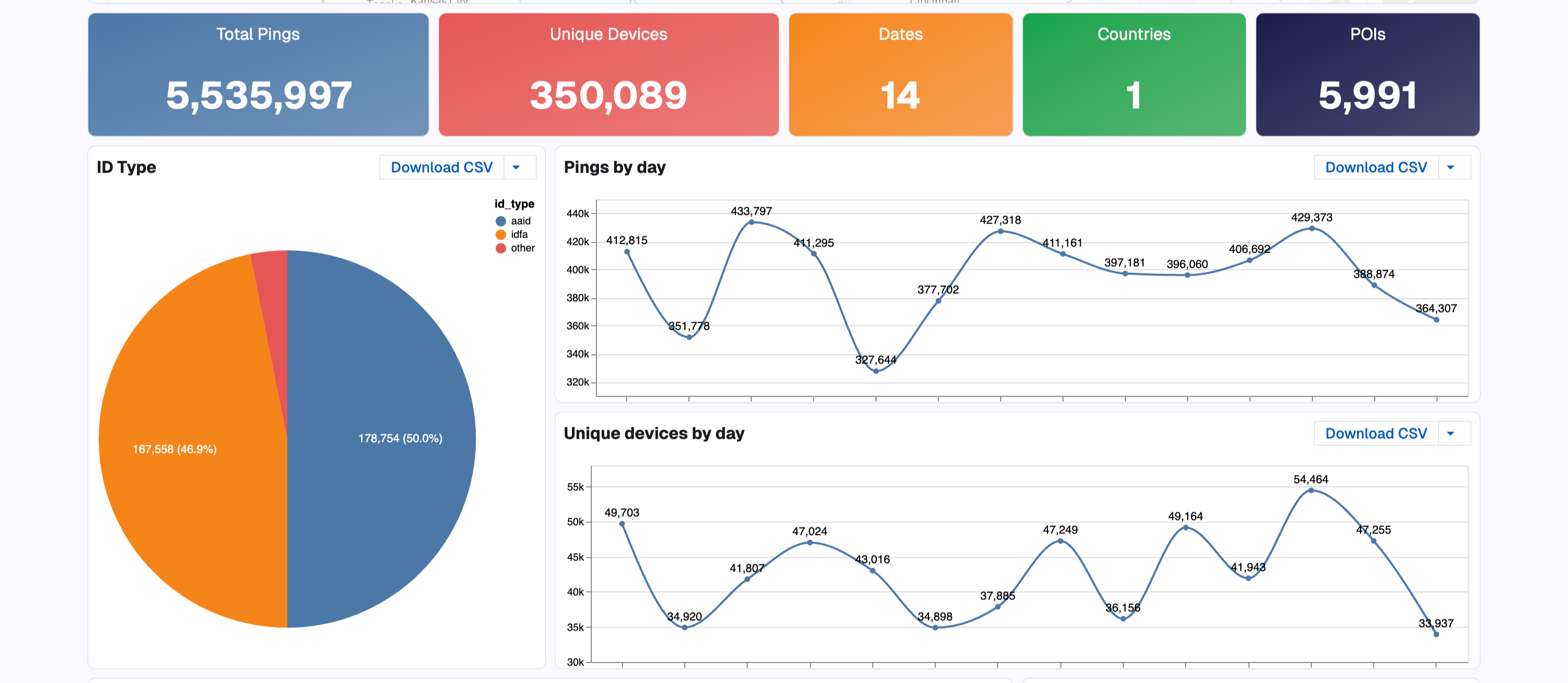This screenshot has width=1568, height=683.
Task: Click the Total Pings summary card
Action: tap(258, 74)
